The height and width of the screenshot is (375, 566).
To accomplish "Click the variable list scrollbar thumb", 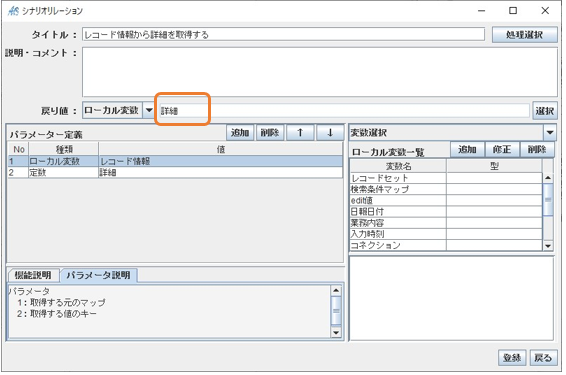I will (548, 200).
